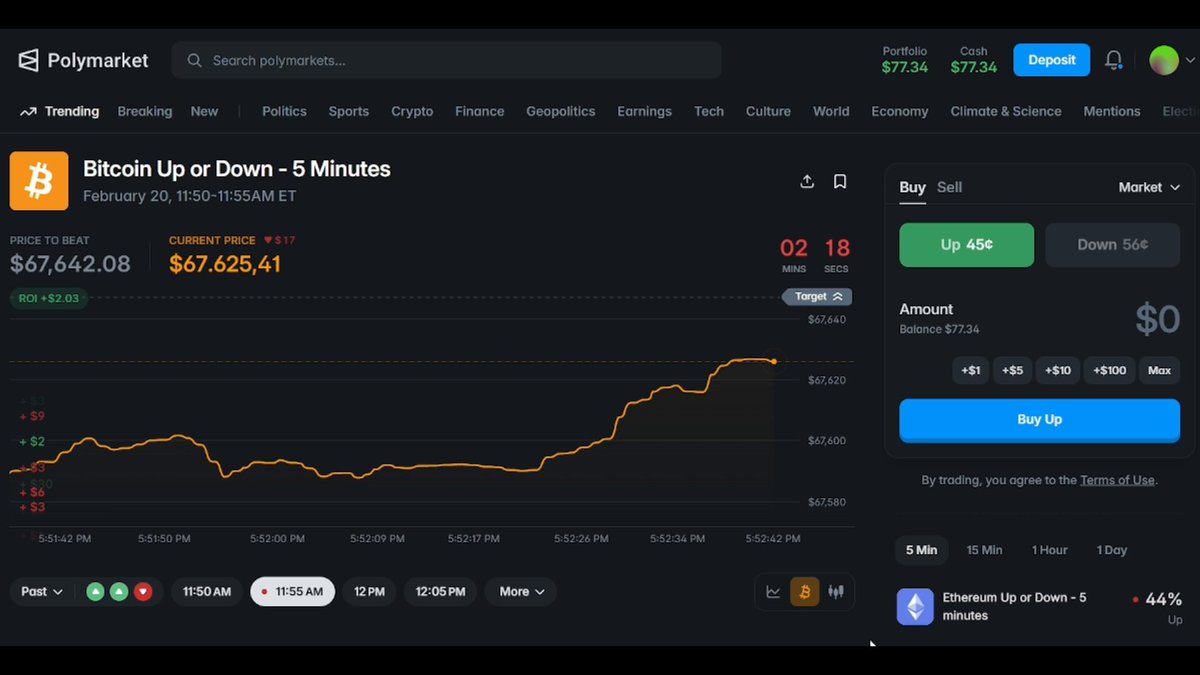Open the Portfolio $77.34 balance
This screenshot has width=1200, height=675.
coord(905,60)
